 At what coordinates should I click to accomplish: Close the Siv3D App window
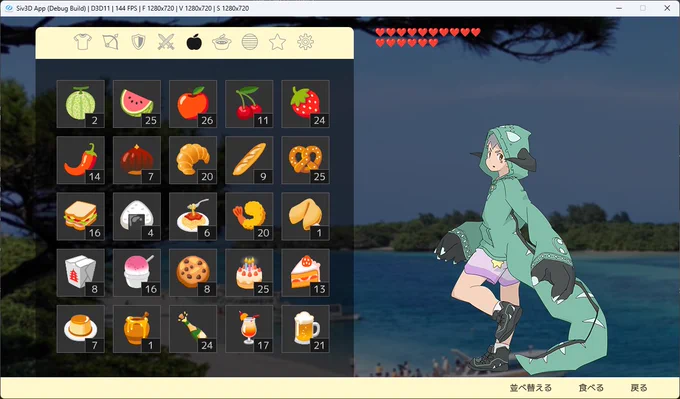(667, 8)
